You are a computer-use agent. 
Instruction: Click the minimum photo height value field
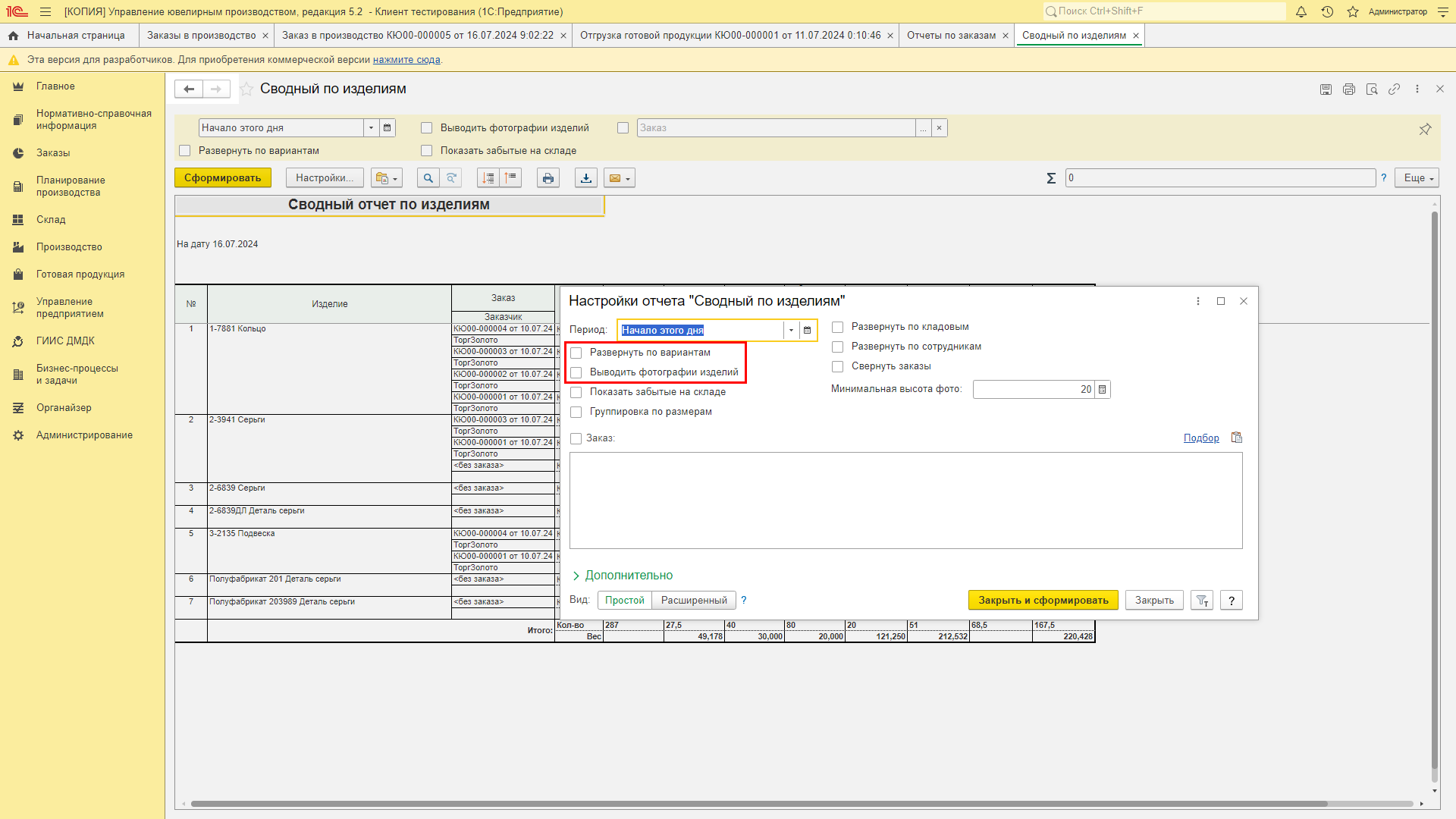pyautogui.click(x=1034, y=389)
